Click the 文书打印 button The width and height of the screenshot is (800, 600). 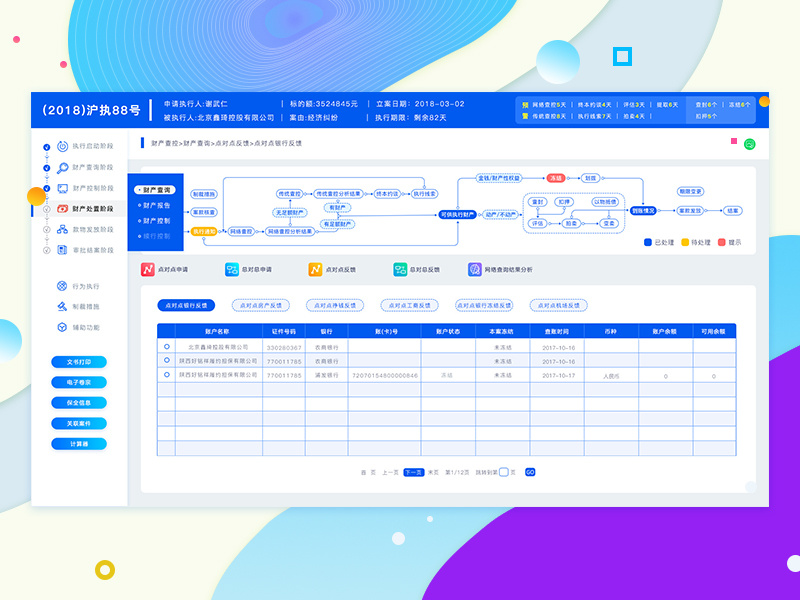(x=79, y=361)
